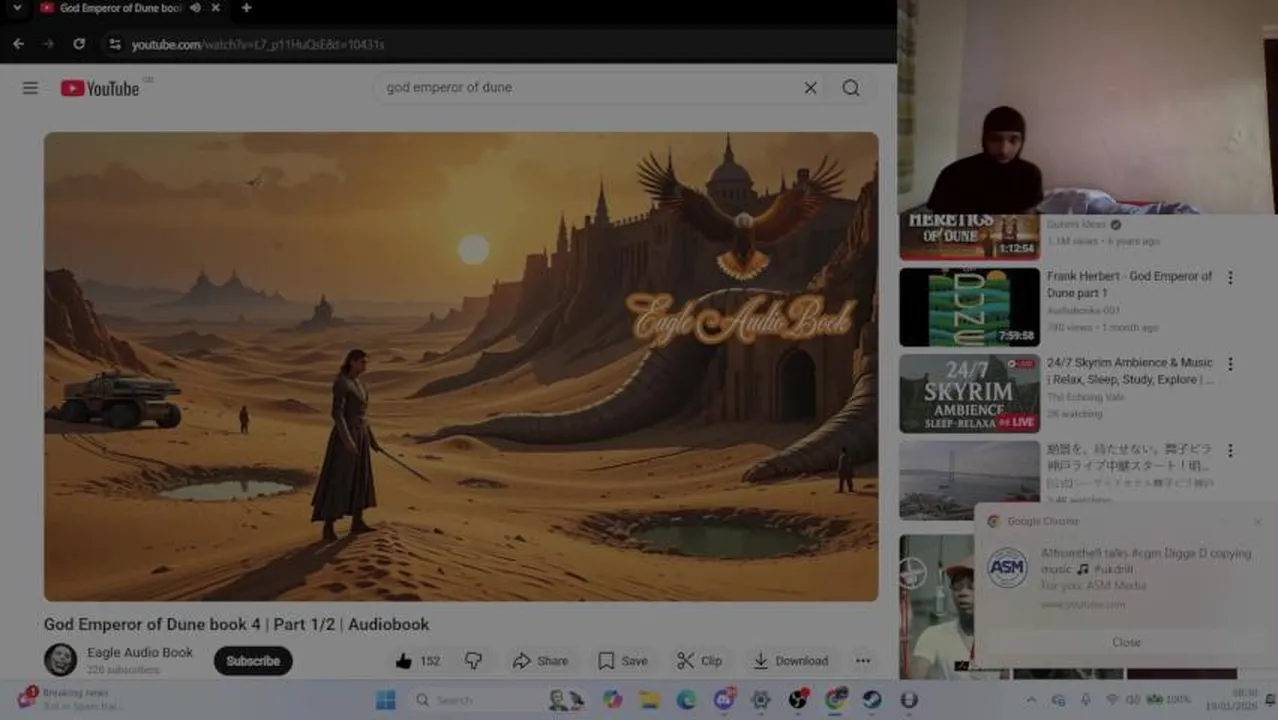Open notification bell in system tray
The height and width of the screenshot is (720, 1278).
click(x=1270, y=699)
